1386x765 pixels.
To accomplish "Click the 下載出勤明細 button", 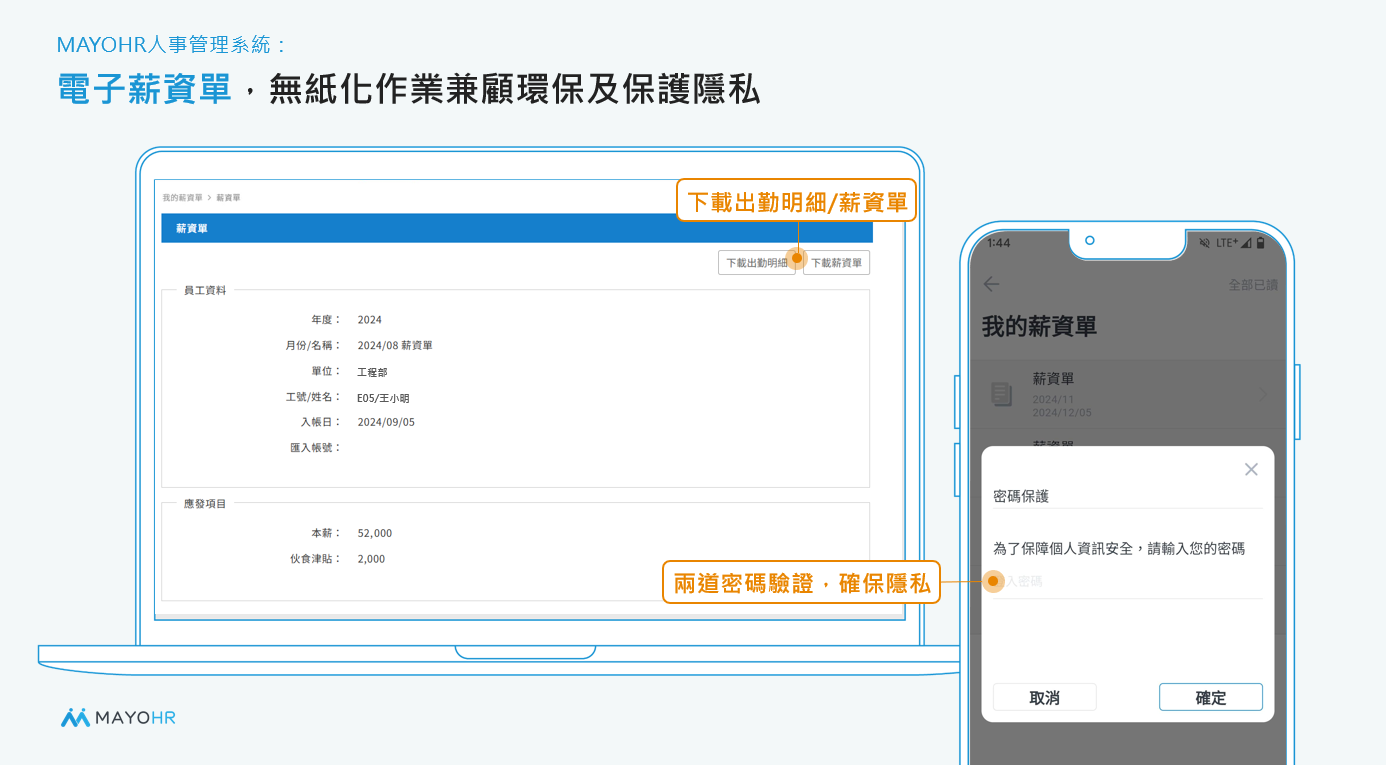I will [x=757, y=263].
